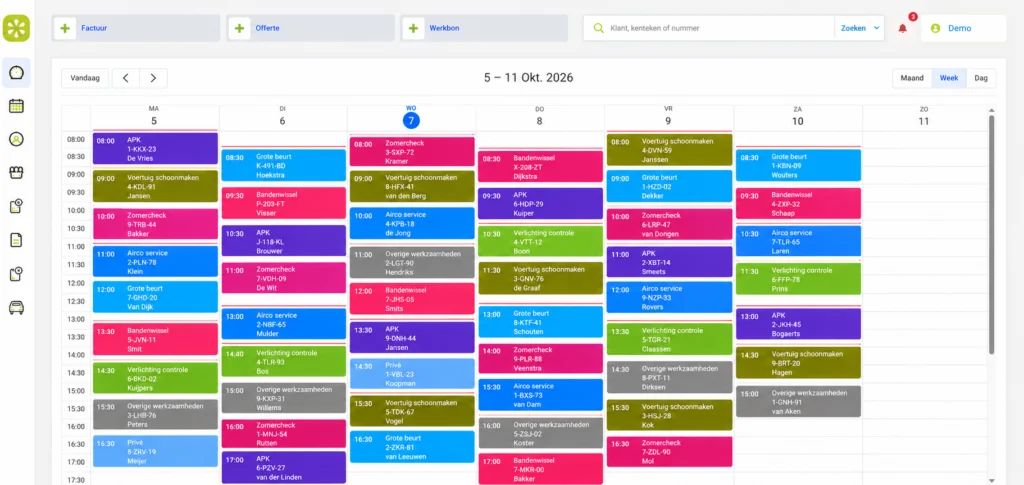Open the products box sidebar icon
This screenshot has width=1024, height=485.
point(16,172)
